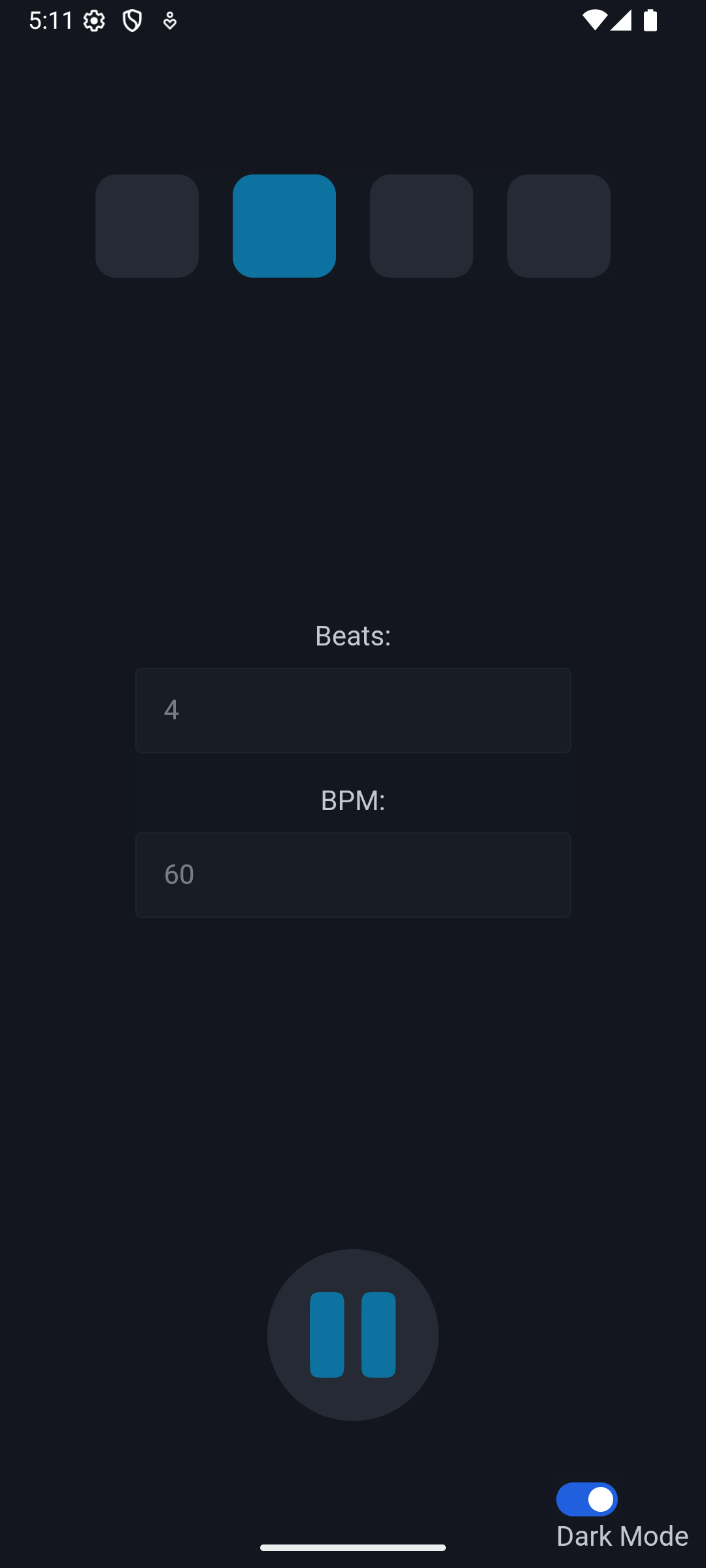Click the Beats: label
Viewport: 706px width, 1568px height.
click(x=353, y=636)
